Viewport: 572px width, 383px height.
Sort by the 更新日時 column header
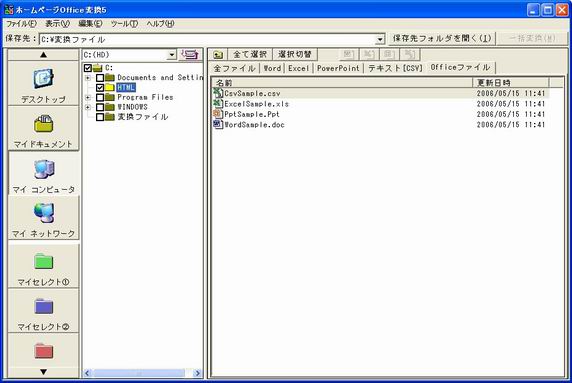point(510,82)
